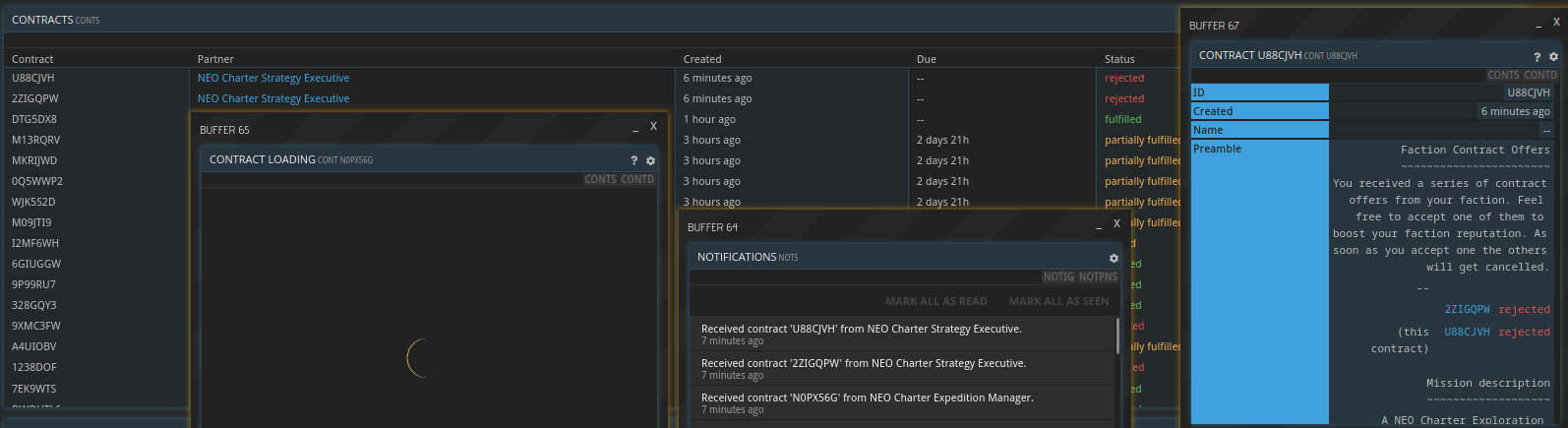Viewport: 1568px width, 428px height.
Task: Open partner link for contract 2ZIGQPW row
Action: pos(273,98)
